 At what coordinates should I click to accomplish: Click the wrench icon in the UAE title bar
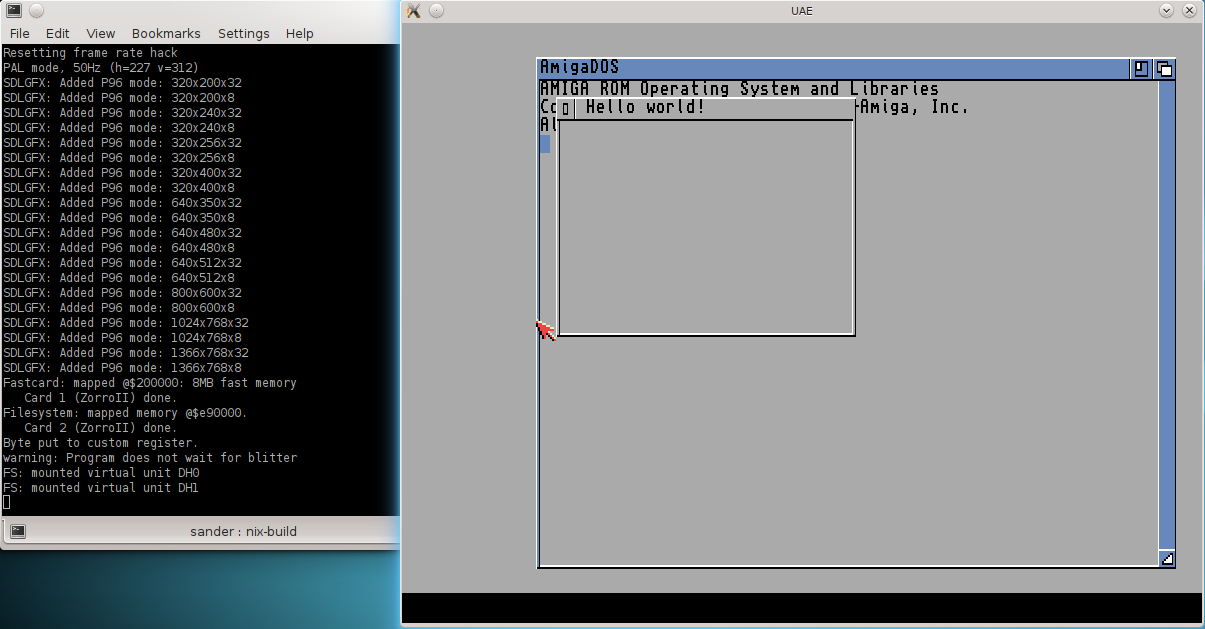412,11
